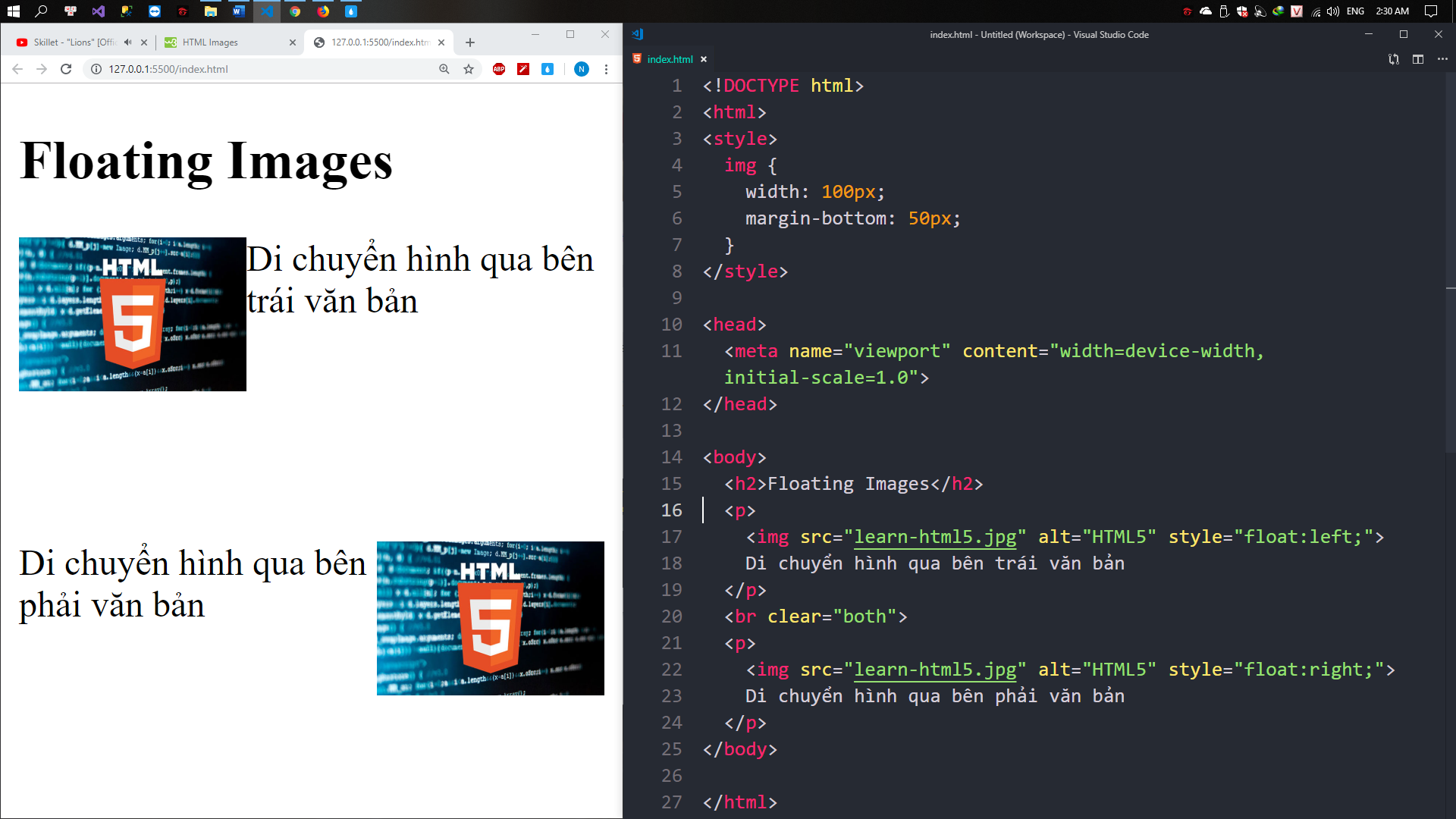This screenshot has width=1456, height=819.
Task: Open Chrome three-dot menu
Action: tap(606, 69)
